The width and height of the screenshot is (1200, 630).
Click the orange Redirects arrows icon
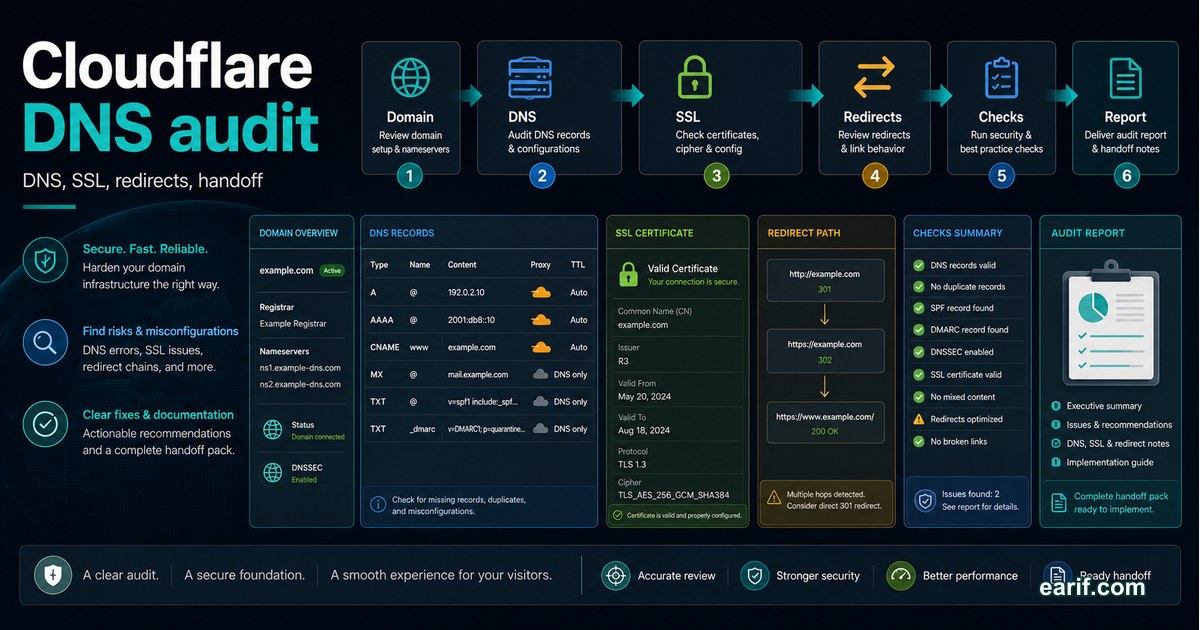[872, 78]
